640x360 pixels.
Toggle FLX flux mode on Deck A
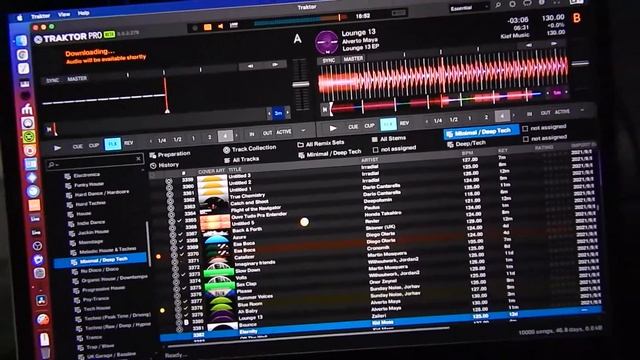pos(113,144)
